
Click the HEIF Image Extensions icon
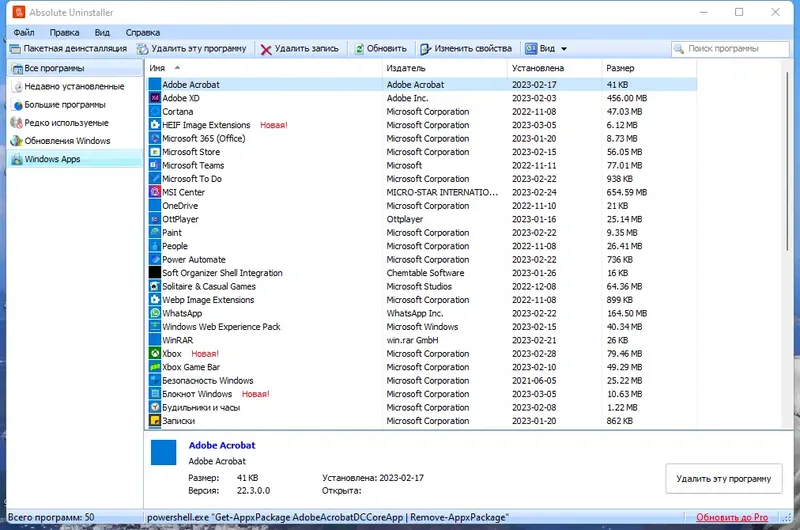(155, 125)
